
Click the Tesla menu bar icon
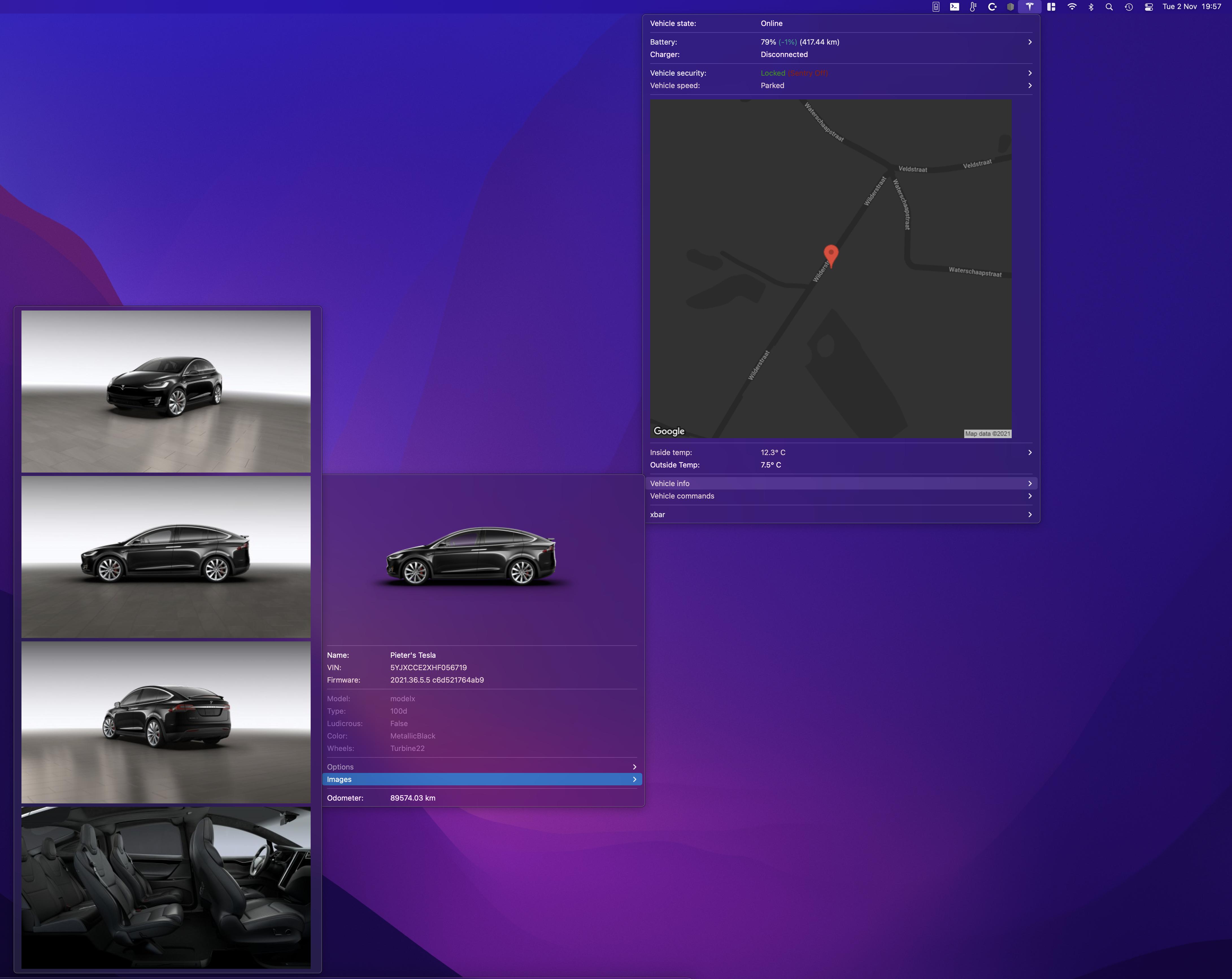1029,7
